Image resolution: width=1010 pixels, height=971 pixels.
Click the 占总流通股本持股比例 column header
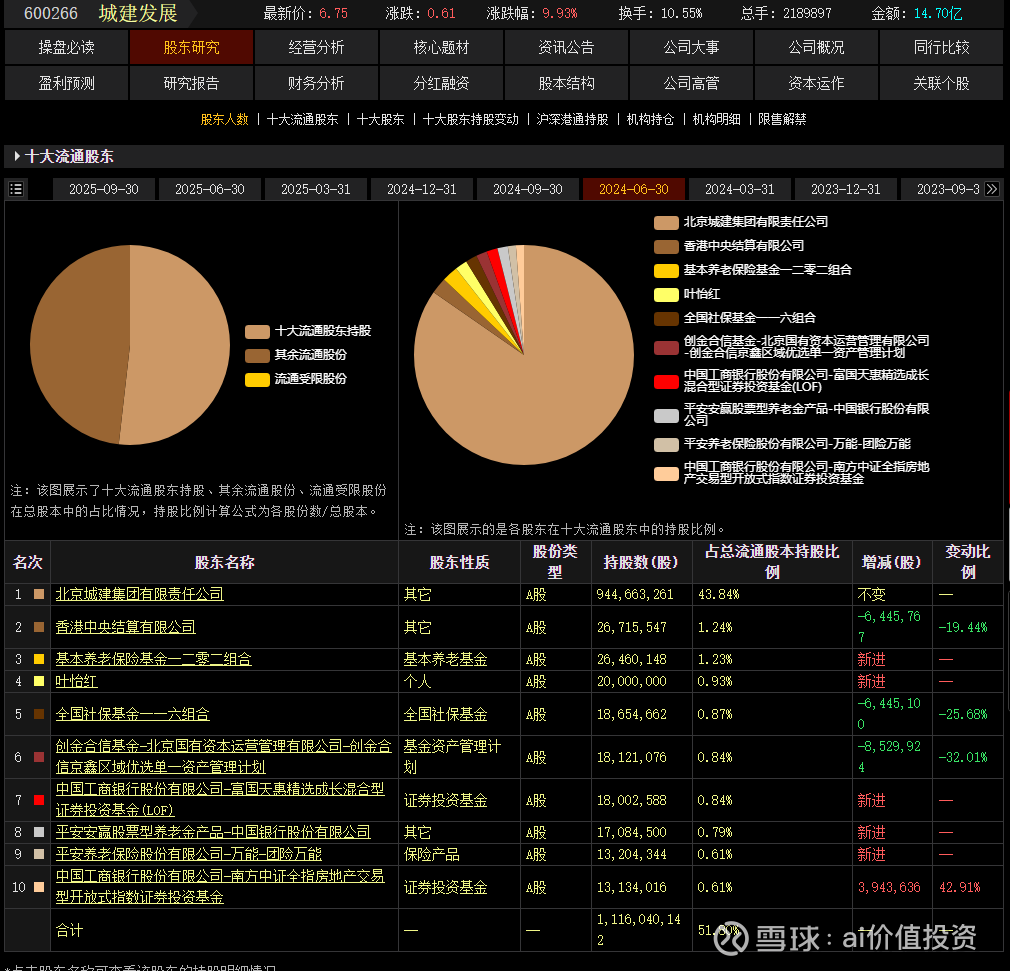tap(772, 562)
